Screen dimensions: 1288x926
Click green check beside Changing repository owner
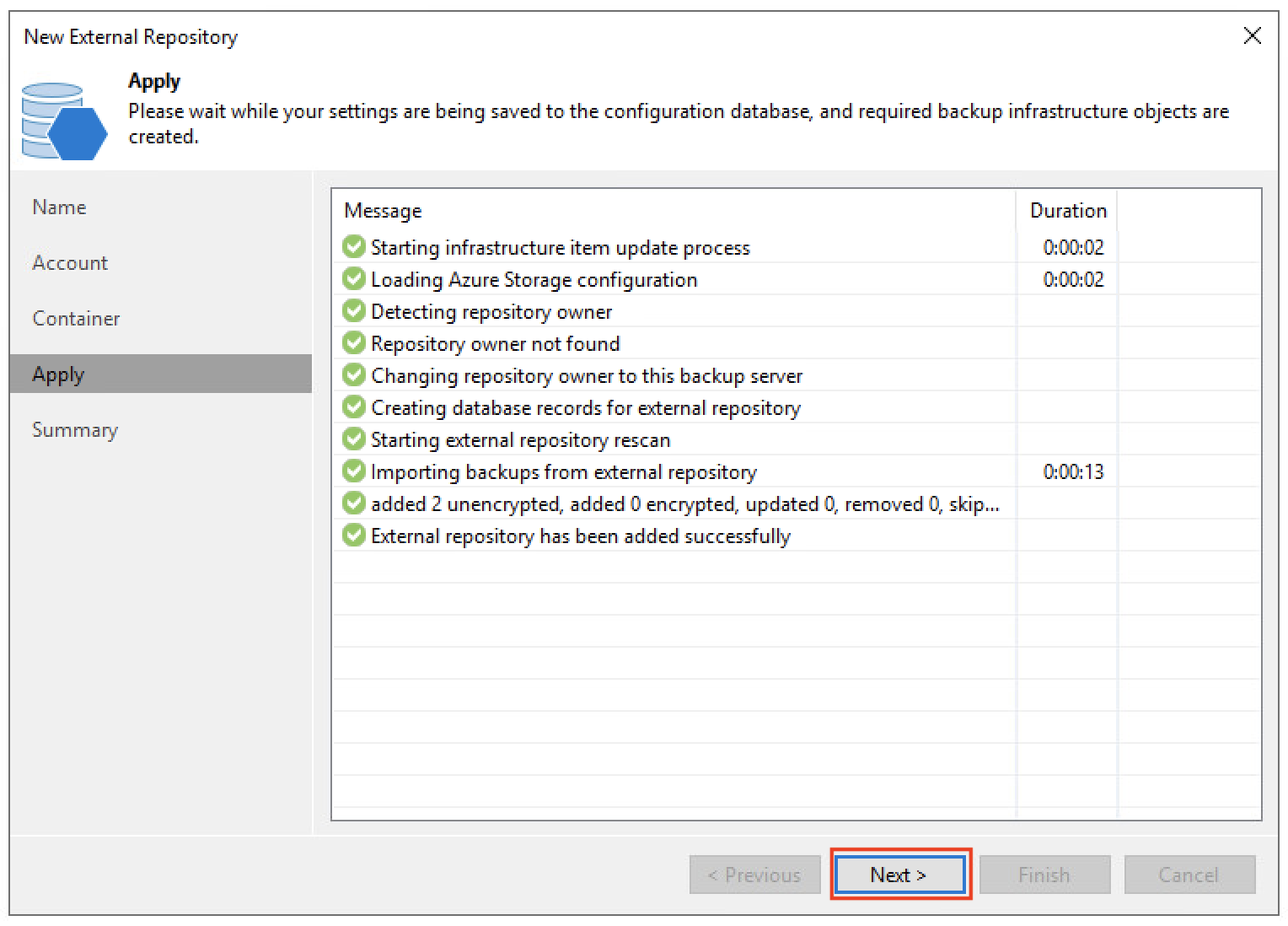pos(354,375)
